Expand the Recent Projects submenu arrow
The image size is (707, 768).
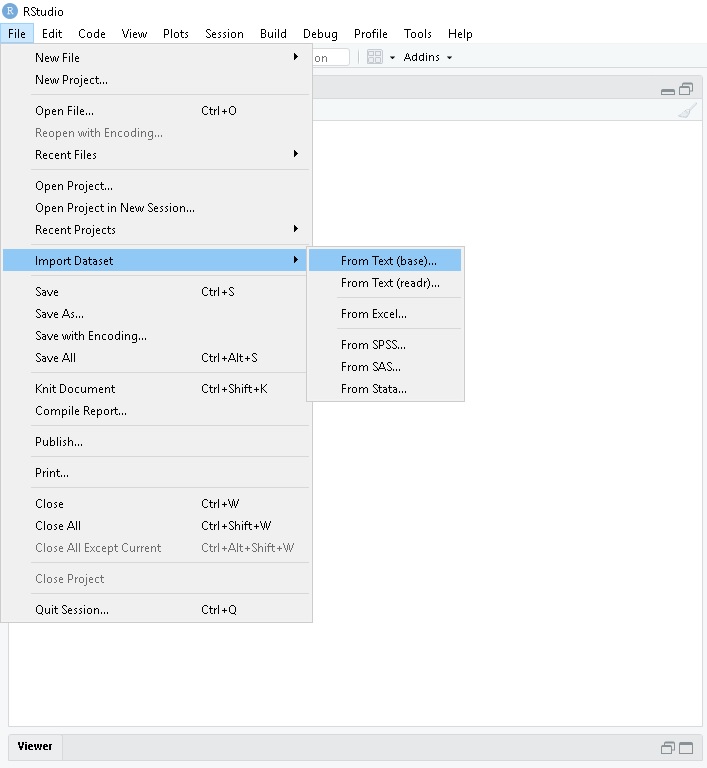(x=295, y=229)
